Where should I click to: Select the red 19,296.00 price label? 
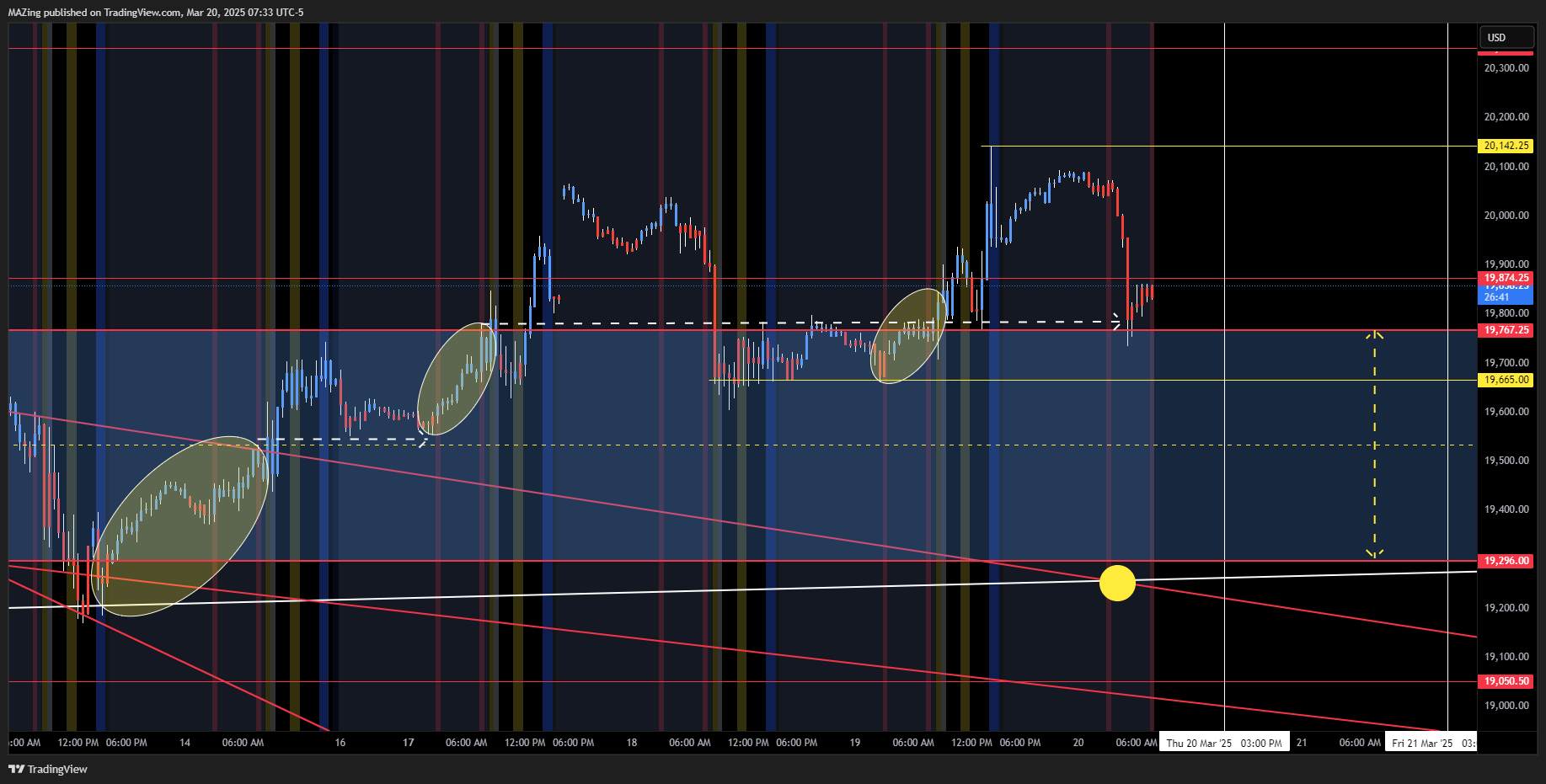(1506, 561)
